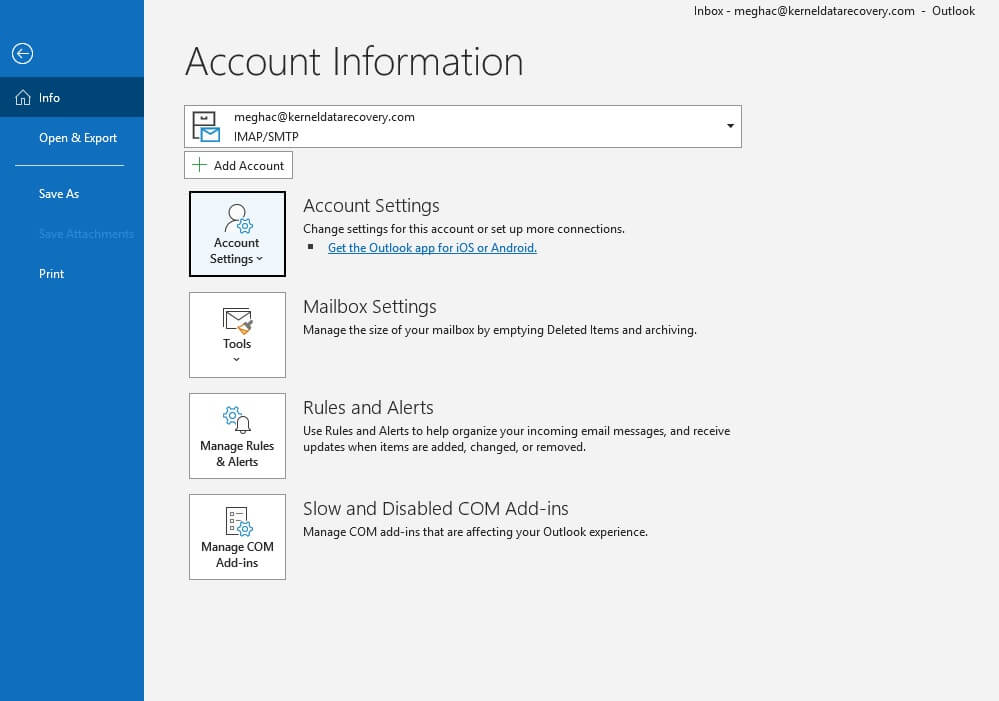Click the Add Account button
Viewport: 999px width, 701px height.
click(238, 166)
